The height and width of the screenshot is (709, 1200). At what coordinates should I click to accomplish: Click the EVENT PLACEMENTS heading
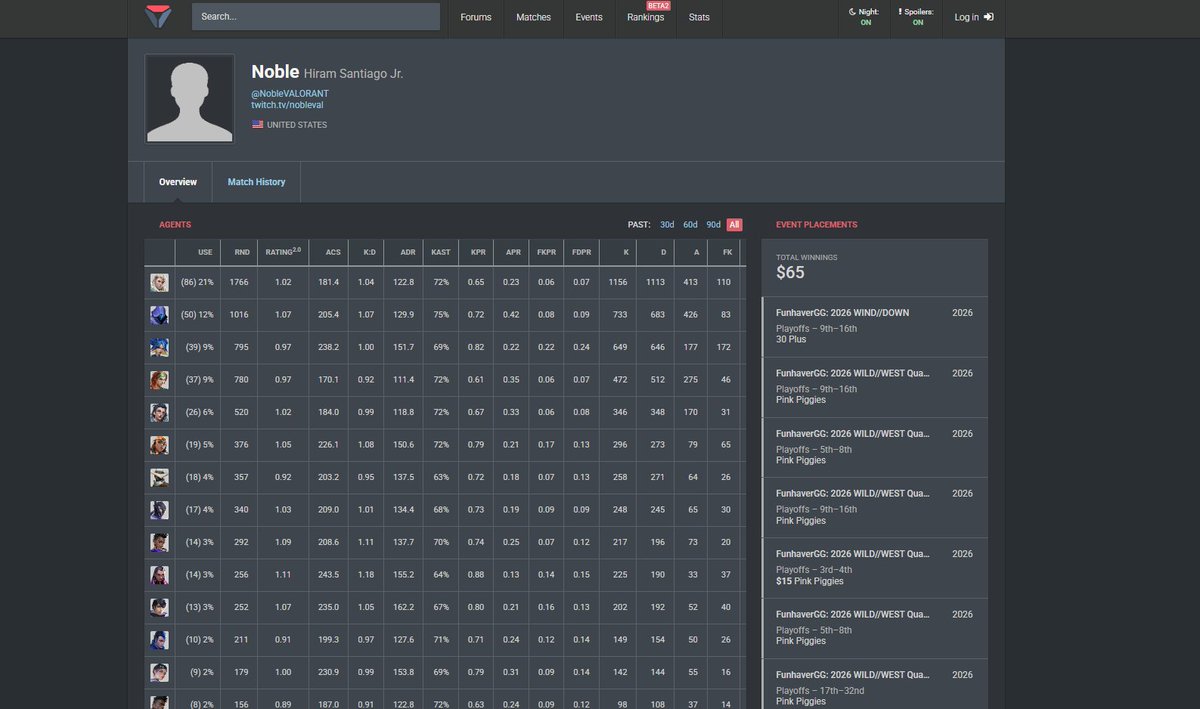pos(816,225)
